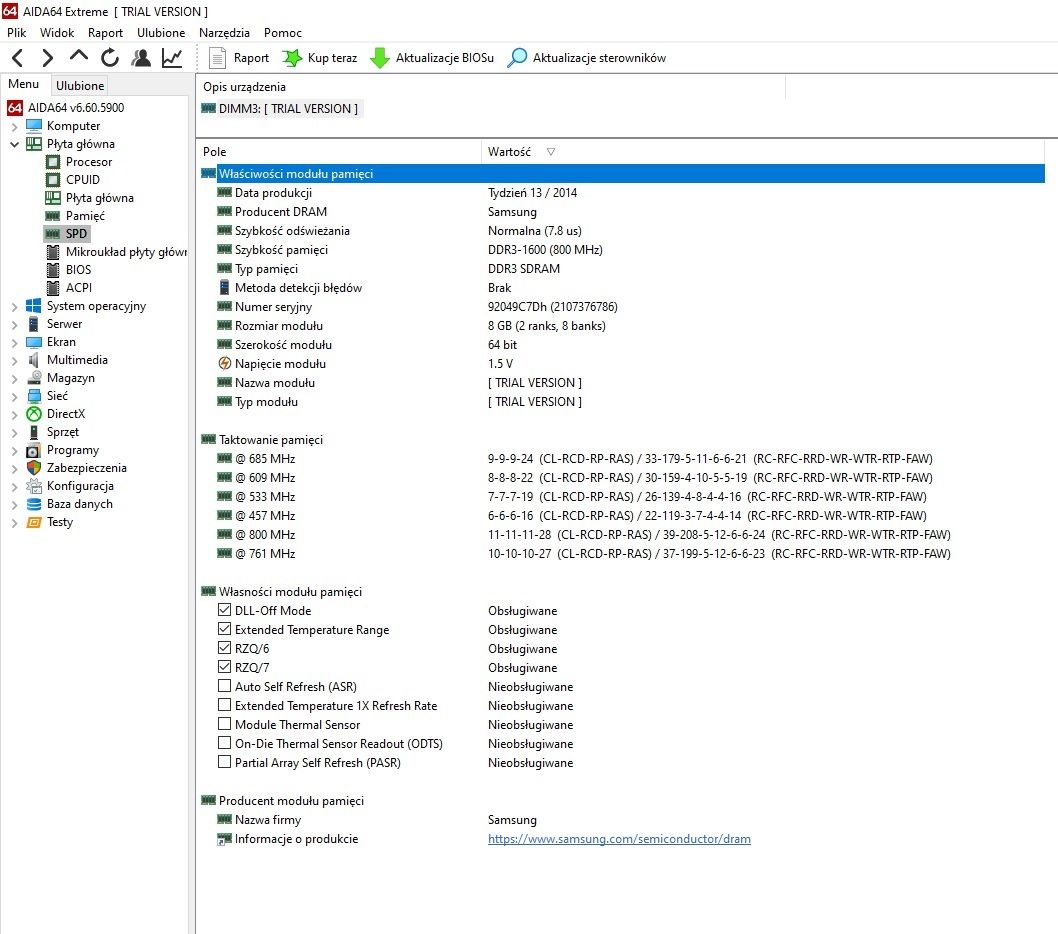Click the DirectX Xbox icon
Viewport: 1058px width, 934px height.
click(34, 414)
